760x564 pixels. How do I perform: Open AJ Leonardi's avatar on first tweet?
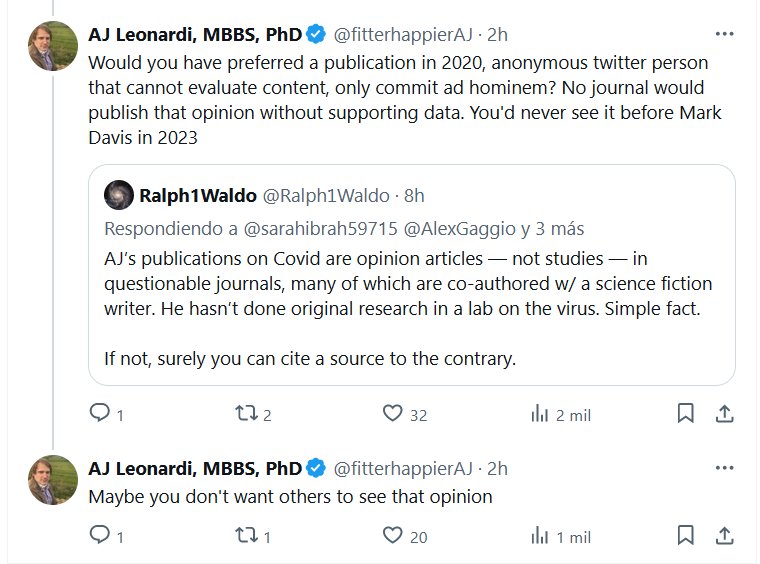(x=53, y=45)
